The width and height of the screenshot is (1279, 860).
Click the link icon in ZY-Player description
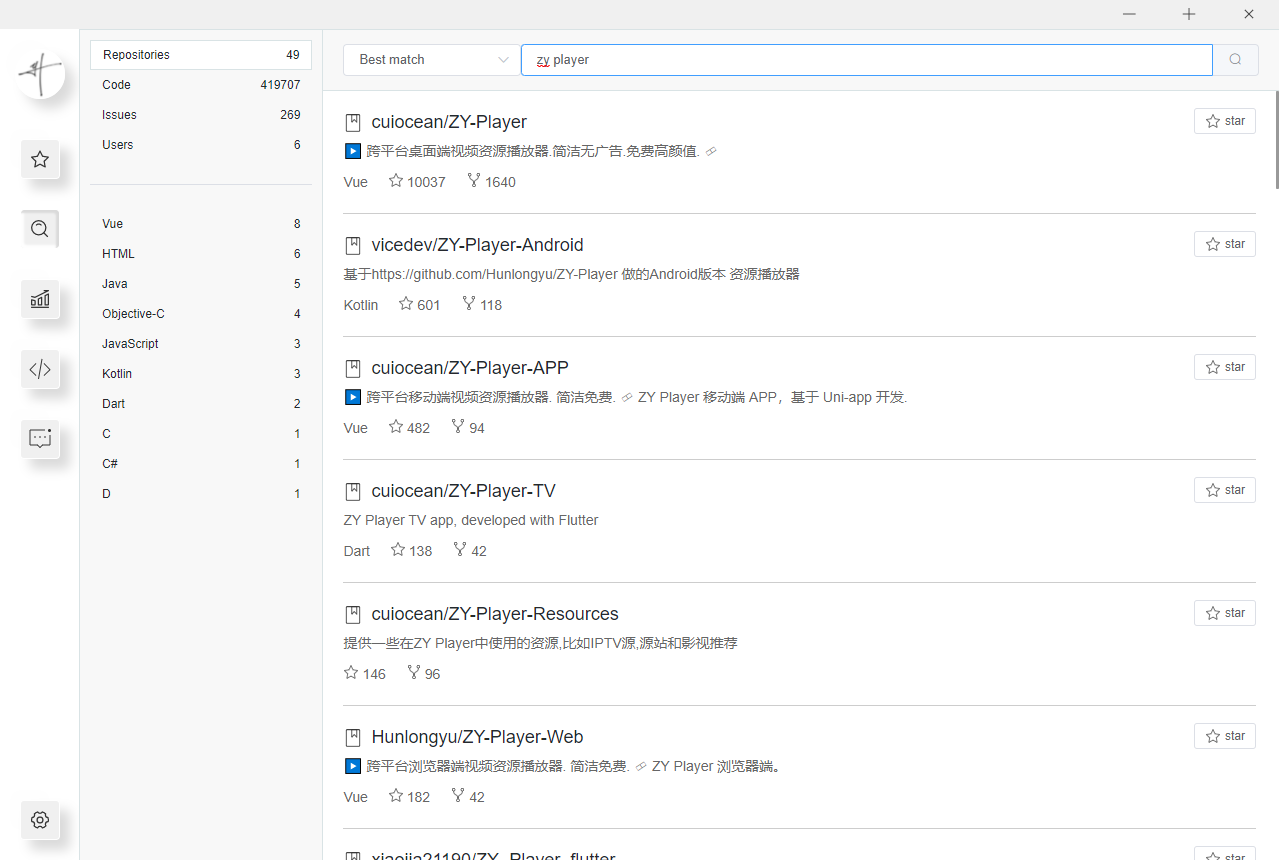click(711, 152)
